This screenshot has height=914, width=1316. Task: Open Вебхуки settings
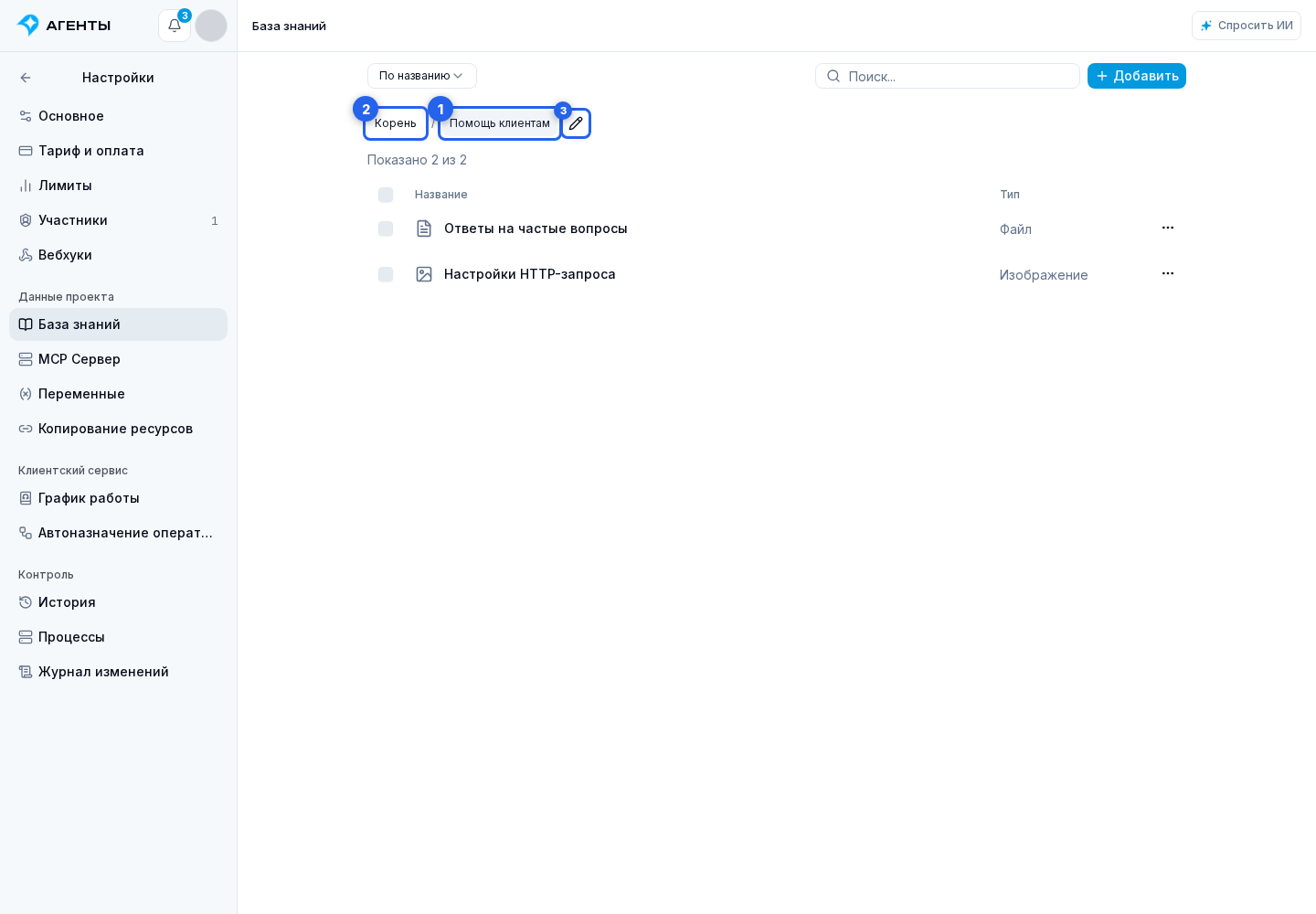point(118,255)
